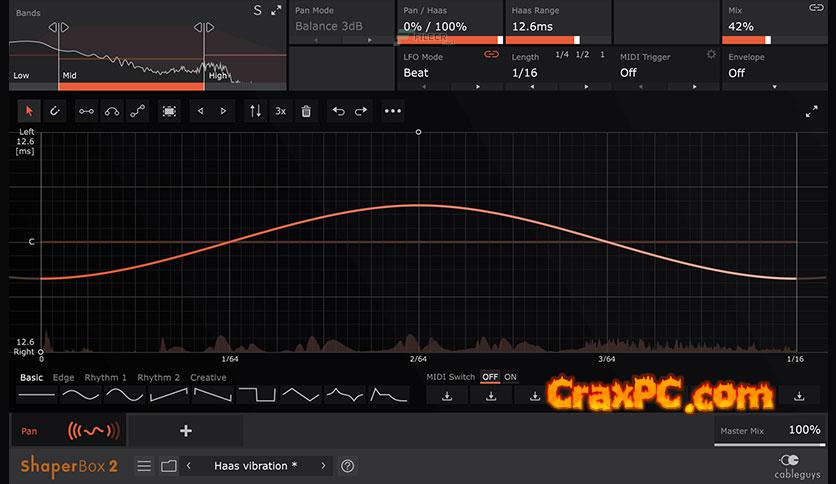This screenshot has height=484, width=836.
Task: Add a new shaper with the plus button
Action: click(x=185, y=431)
